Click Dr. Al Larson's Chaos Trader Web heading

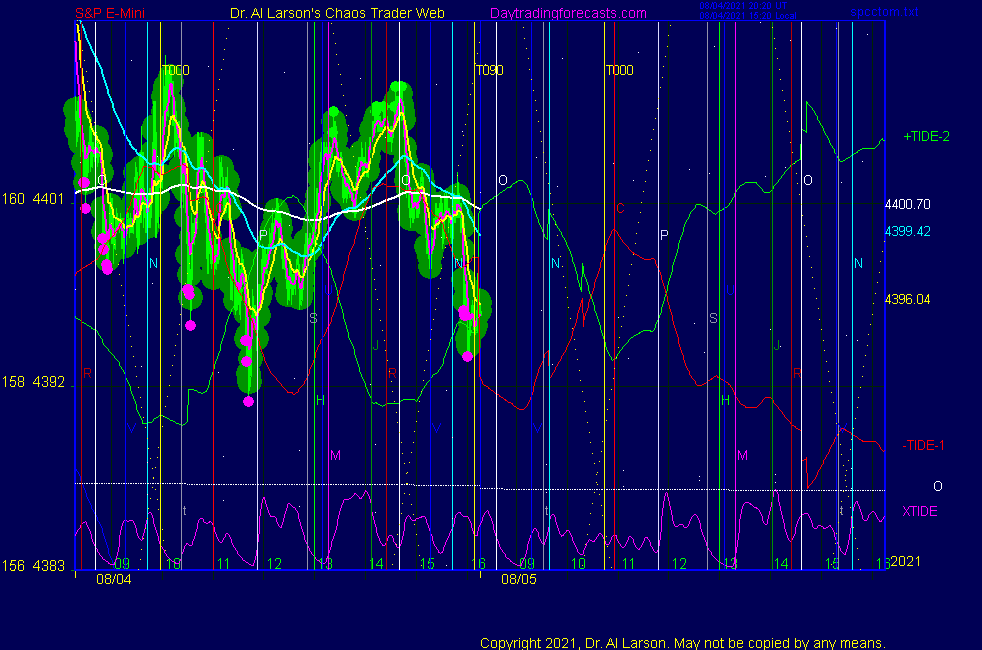(x=337, y=13)
